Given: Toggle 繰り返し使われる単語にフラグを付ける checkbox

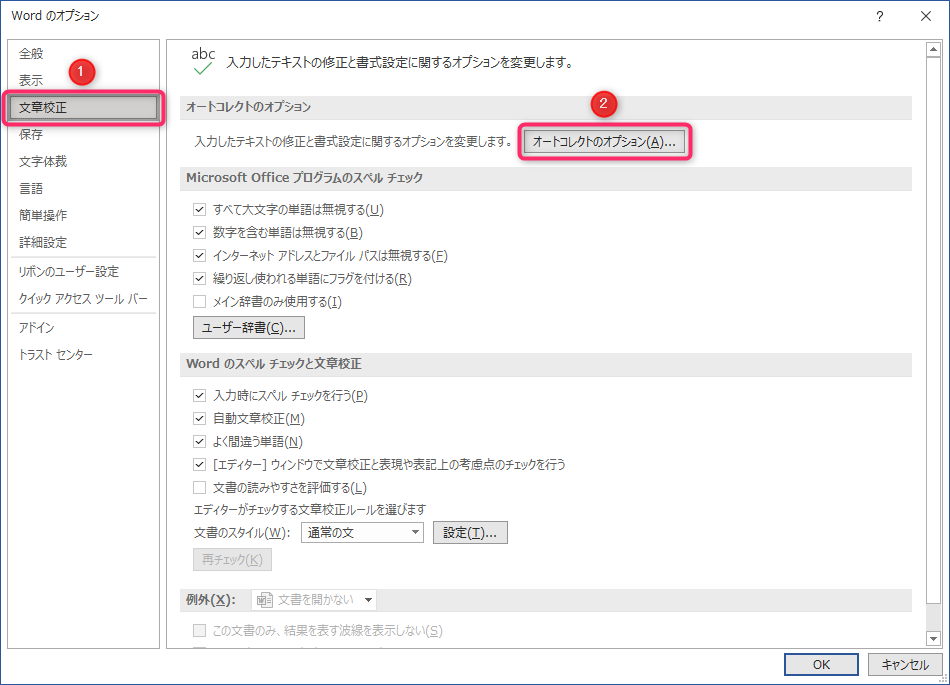Looking at the screenshot, I should click(x=199, y=279).
